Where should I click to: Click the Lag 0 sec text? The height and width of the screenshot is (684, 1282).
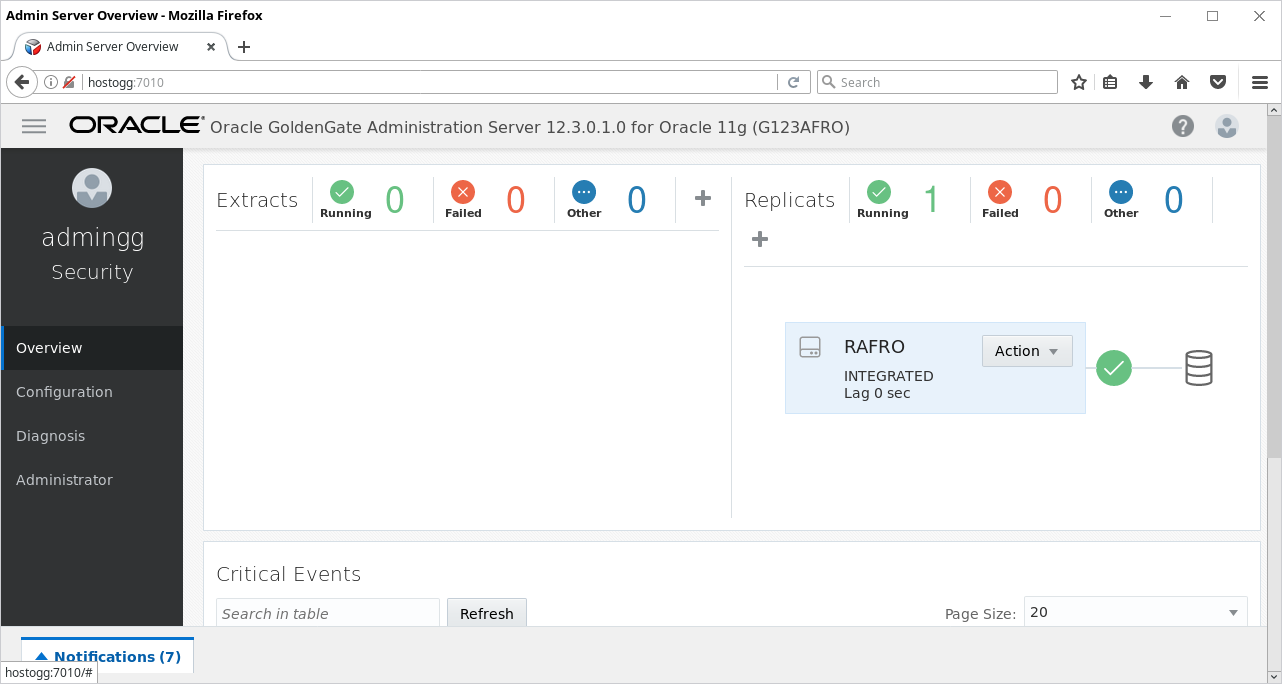[877, 393]
